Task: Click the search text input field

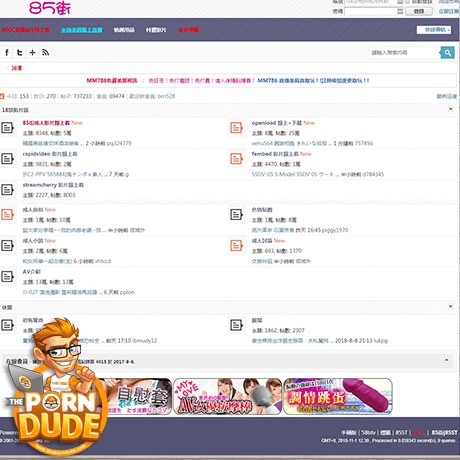Action: coord(404,53)
